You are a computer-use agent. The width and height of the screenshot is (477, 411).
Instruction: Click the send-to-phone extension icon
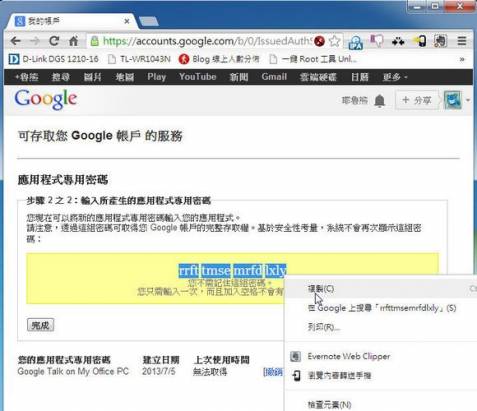(420, 41)
